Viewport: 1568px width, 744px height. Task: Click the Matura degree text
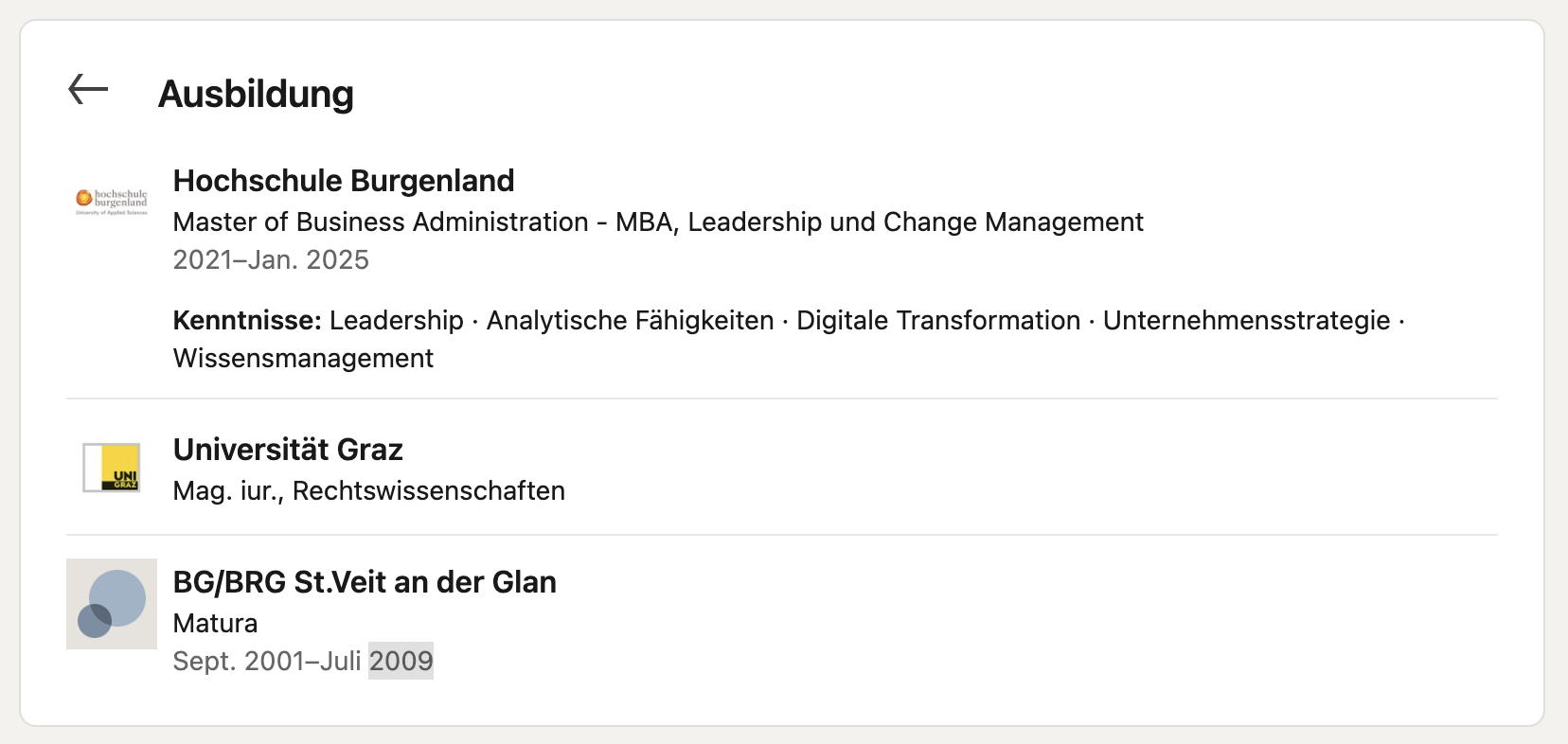215,624
